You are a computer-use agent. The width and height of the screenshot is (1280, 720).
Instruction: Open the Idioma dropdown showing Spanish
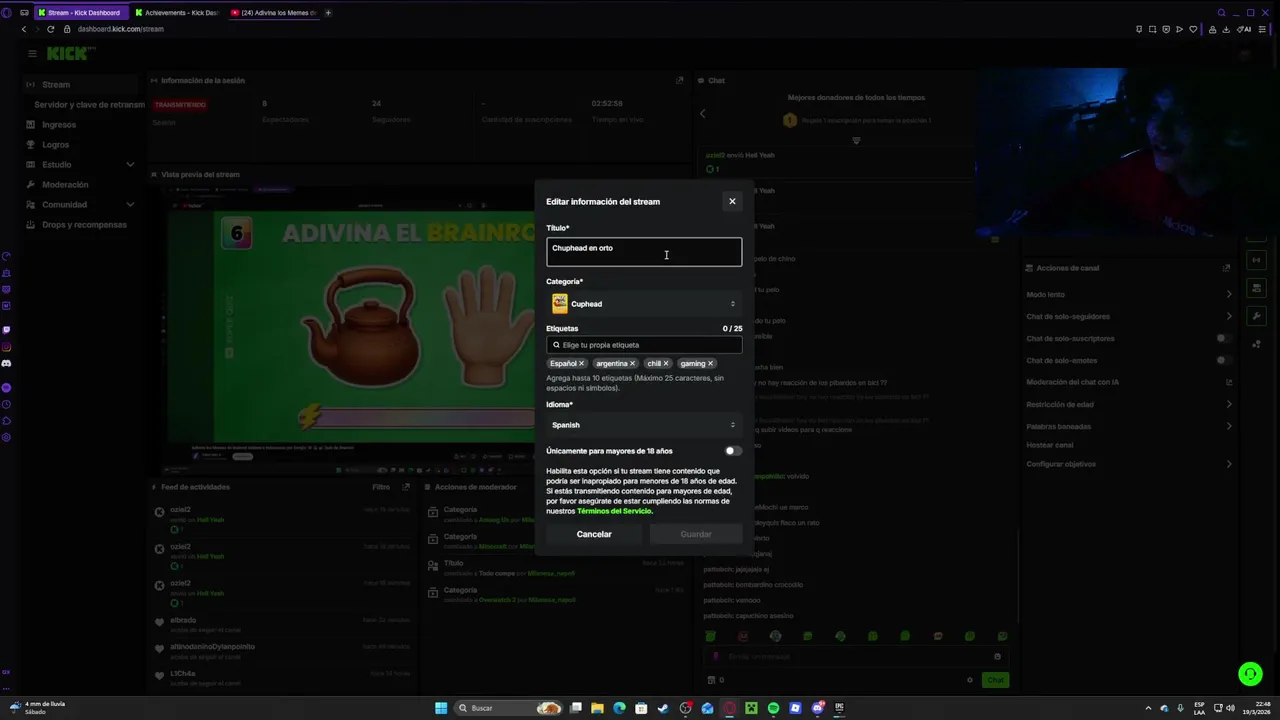coord(644,425)
